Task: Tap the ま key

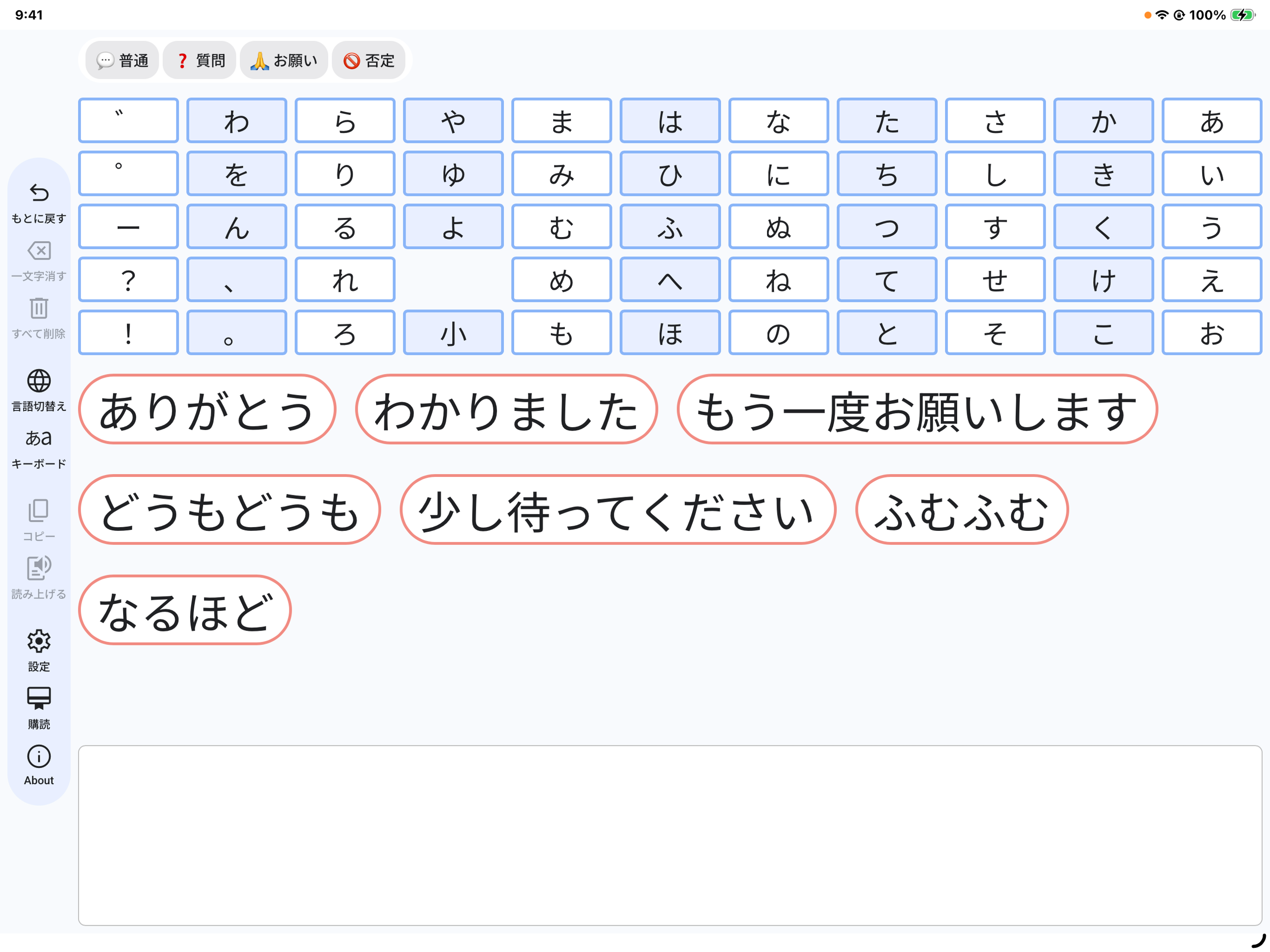Action: (x=562, y=120)
